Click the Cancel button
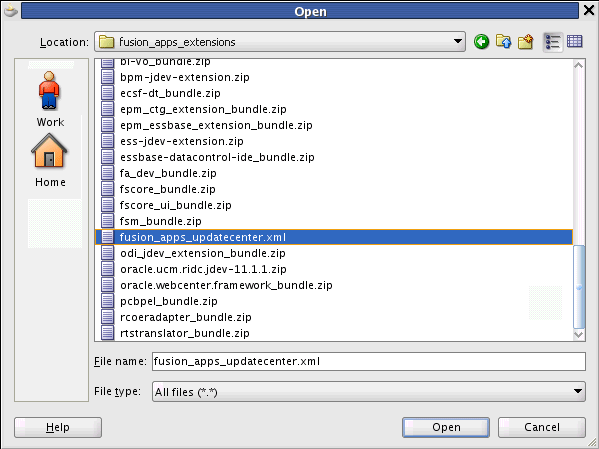The height and width of the screenshot is (449, 599). (542, 427)
